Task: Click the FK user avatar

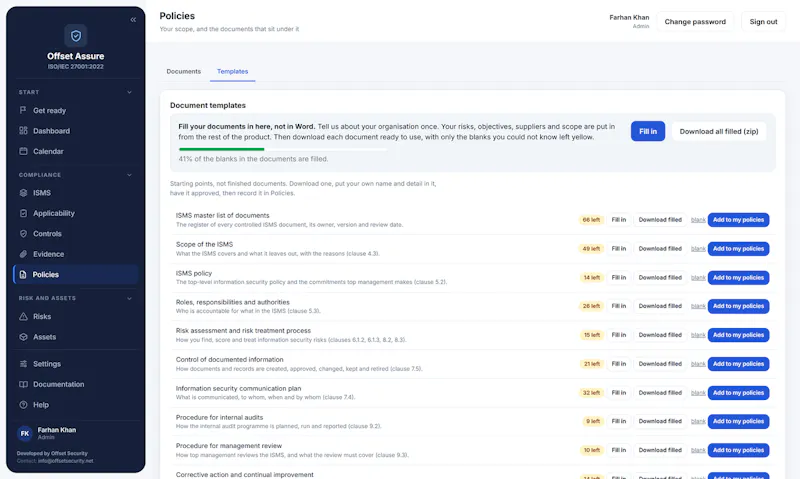Action: click(24, 433)
